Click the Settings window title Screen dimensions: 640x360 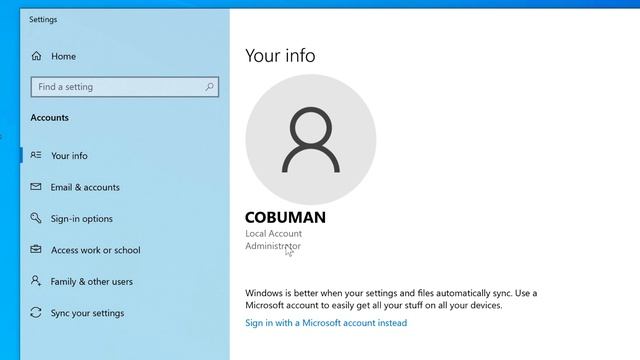pos(43,20)
